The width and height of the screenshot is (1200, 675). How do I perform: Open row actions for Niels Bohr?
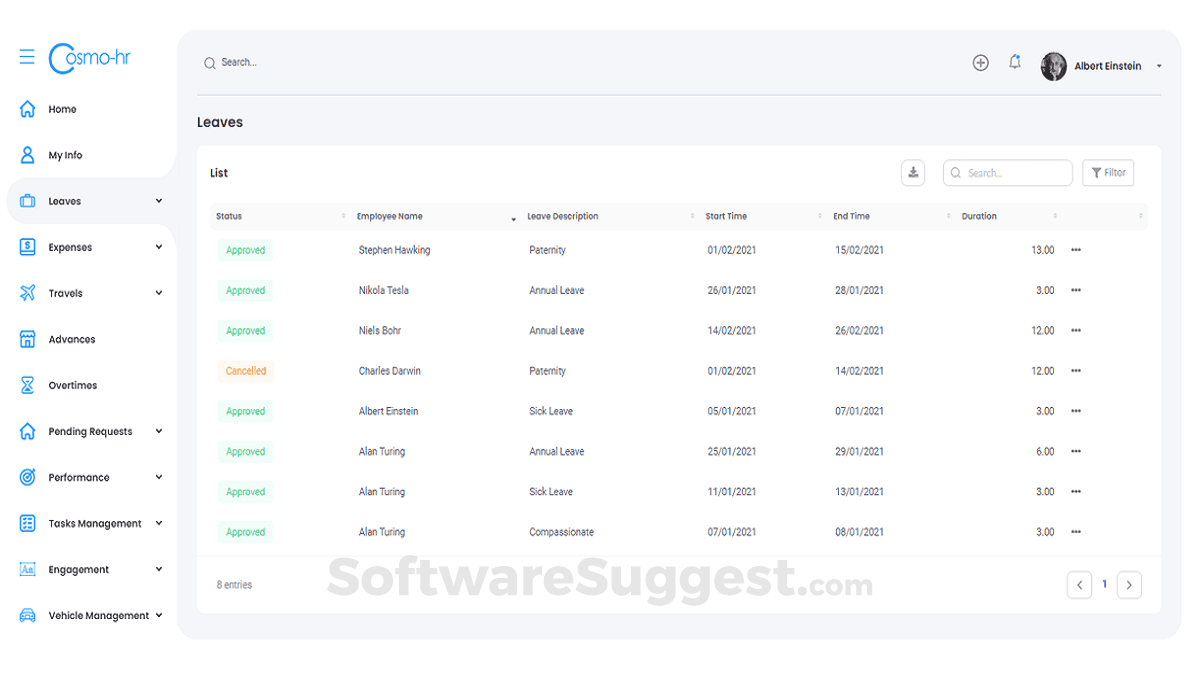pos(1076,330)
